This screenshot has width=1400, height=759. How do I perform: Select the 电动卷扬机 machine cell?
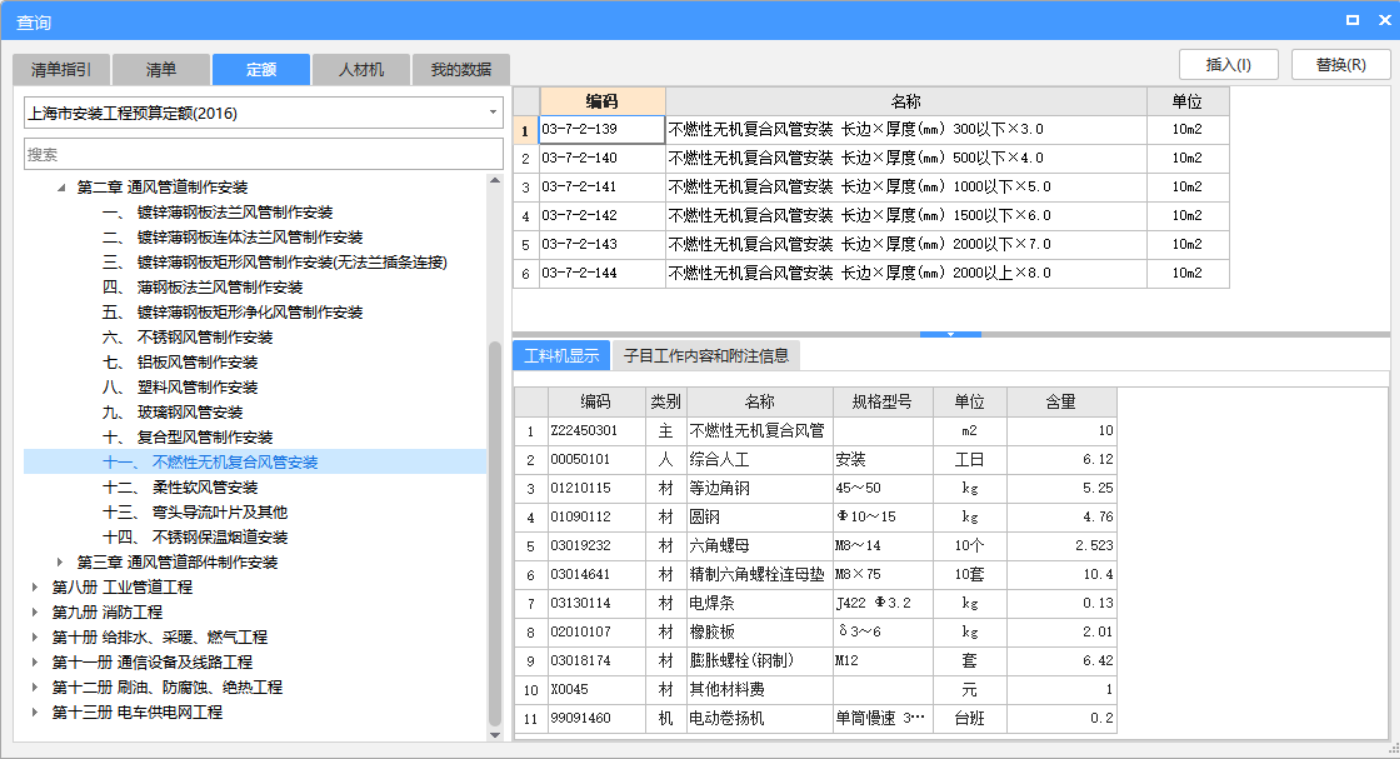[x=759, y=719]
